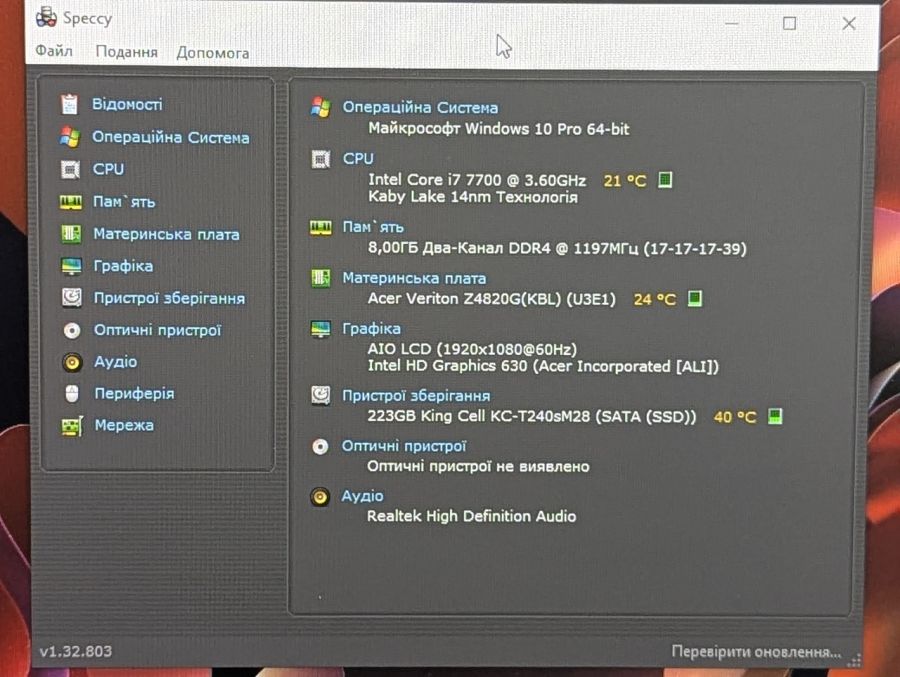
Task: Click the Відомості clipboard icon in sidebar
Action: tap(69, 105)
